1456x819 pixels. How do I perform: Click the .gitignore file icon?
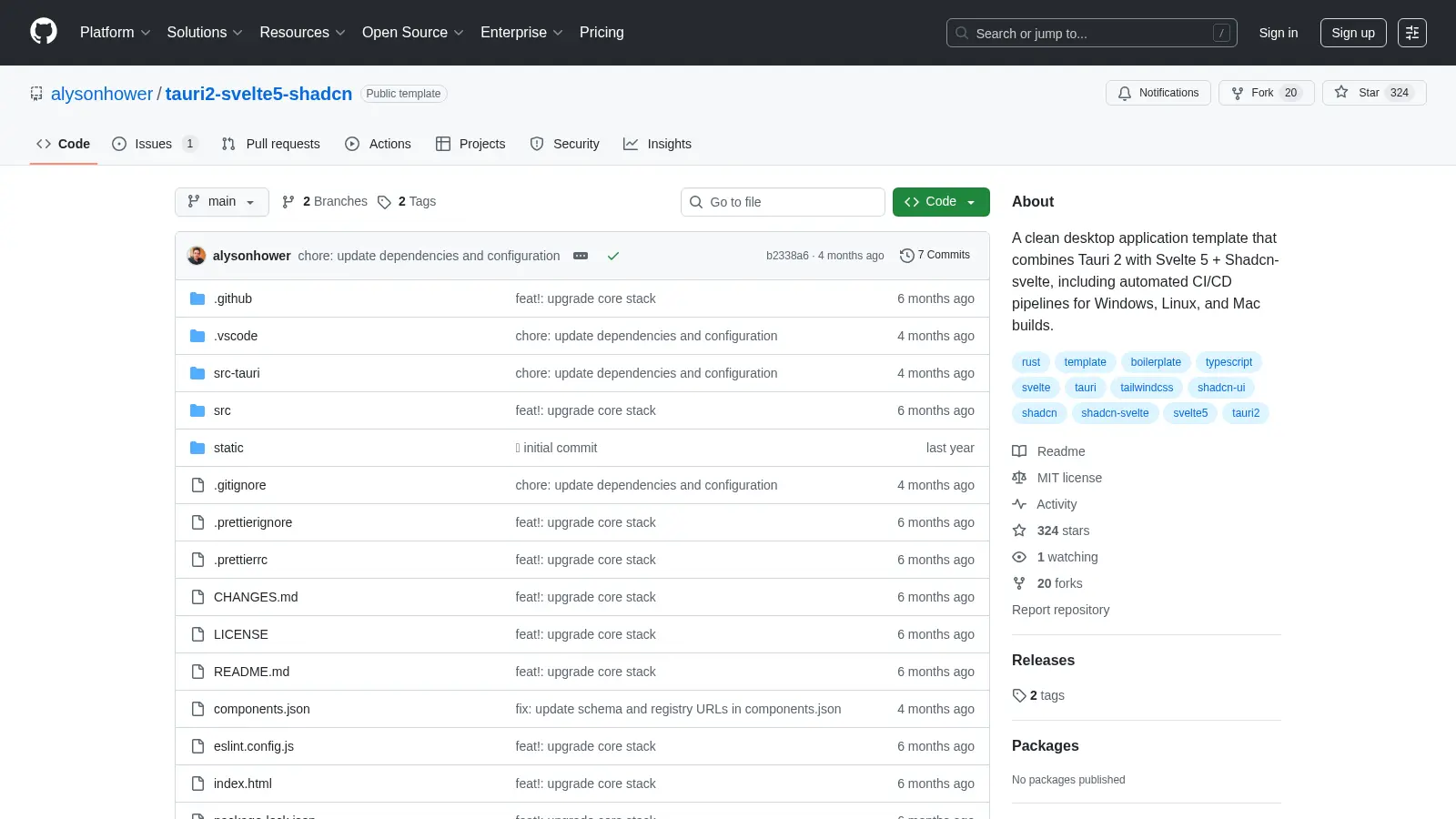point(197,485)
